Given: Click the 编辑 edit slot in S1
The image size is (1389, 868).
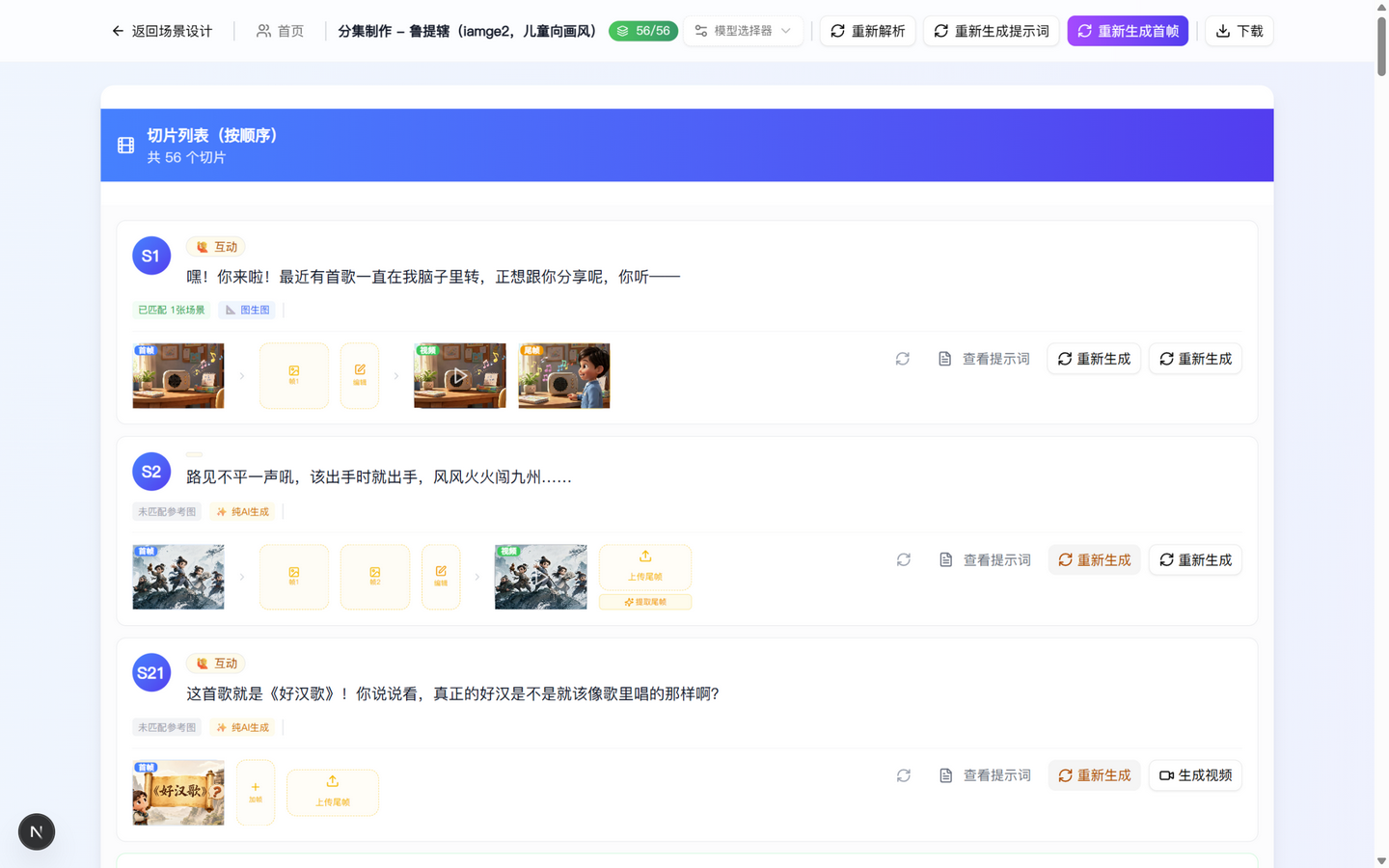Looking at the screenshot, I should 360,375.
